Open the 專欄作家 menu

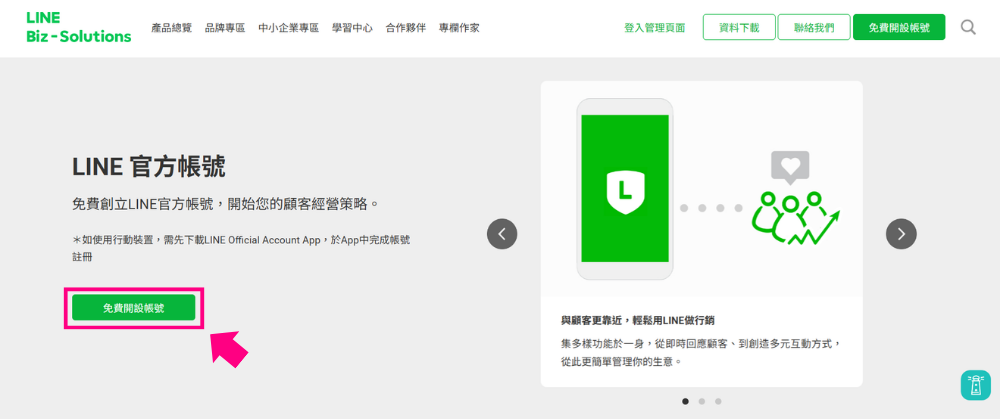click(x=459, y=28)
